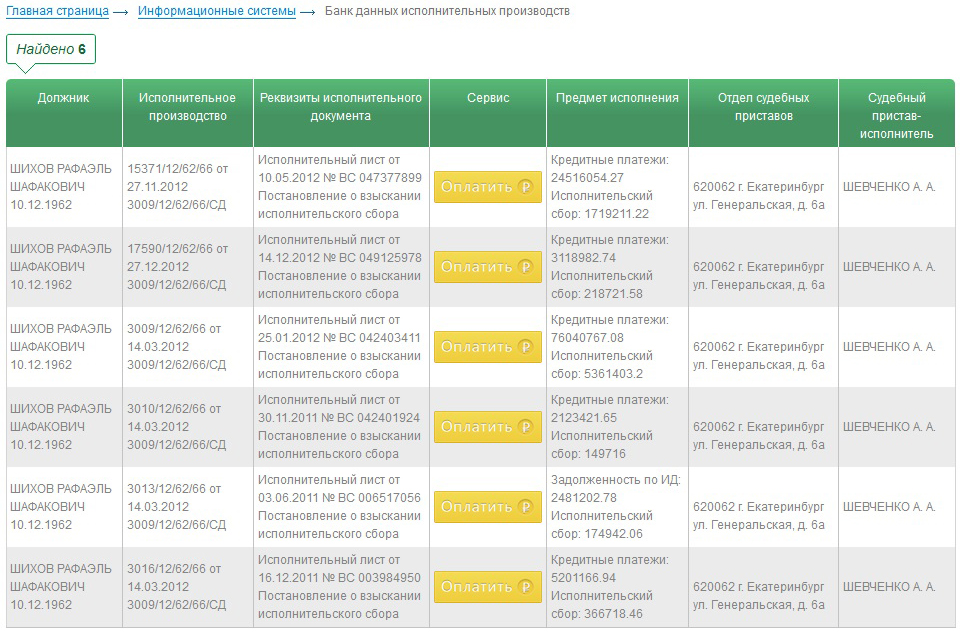Pay enforcement case 3009/12/62/66 from 14.03.2012
This screenshot has height=641, width=962.
[x=487, y=347]
